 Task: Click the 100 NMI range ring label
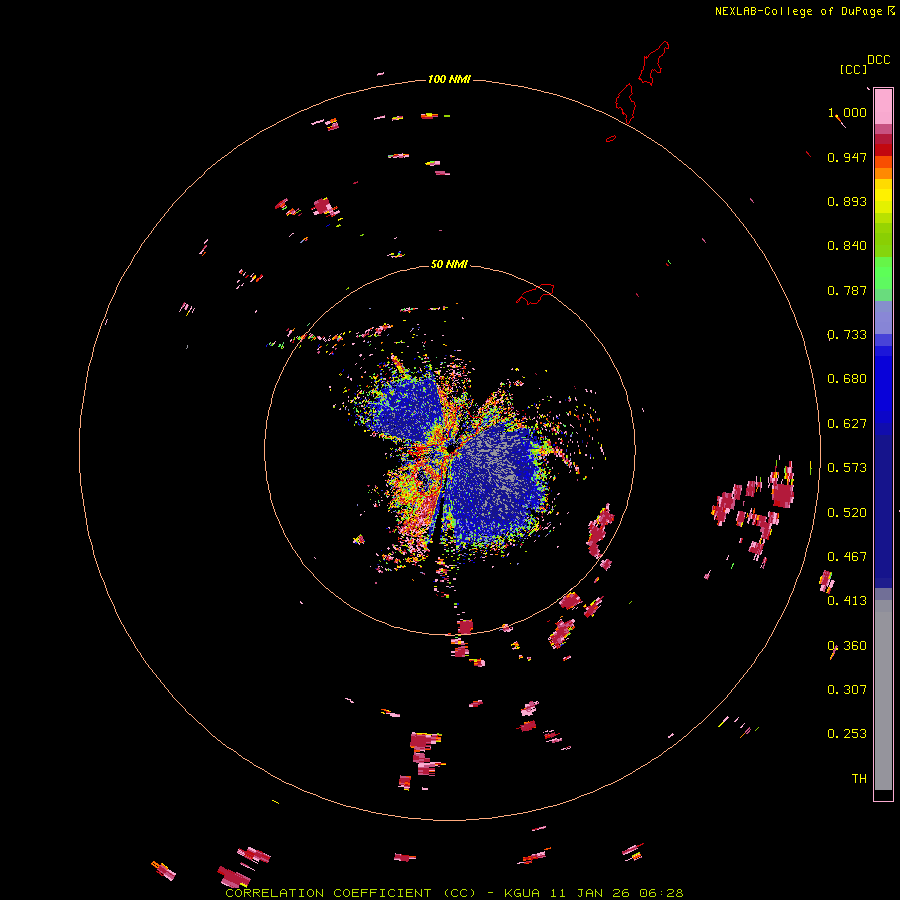[449, 79]
